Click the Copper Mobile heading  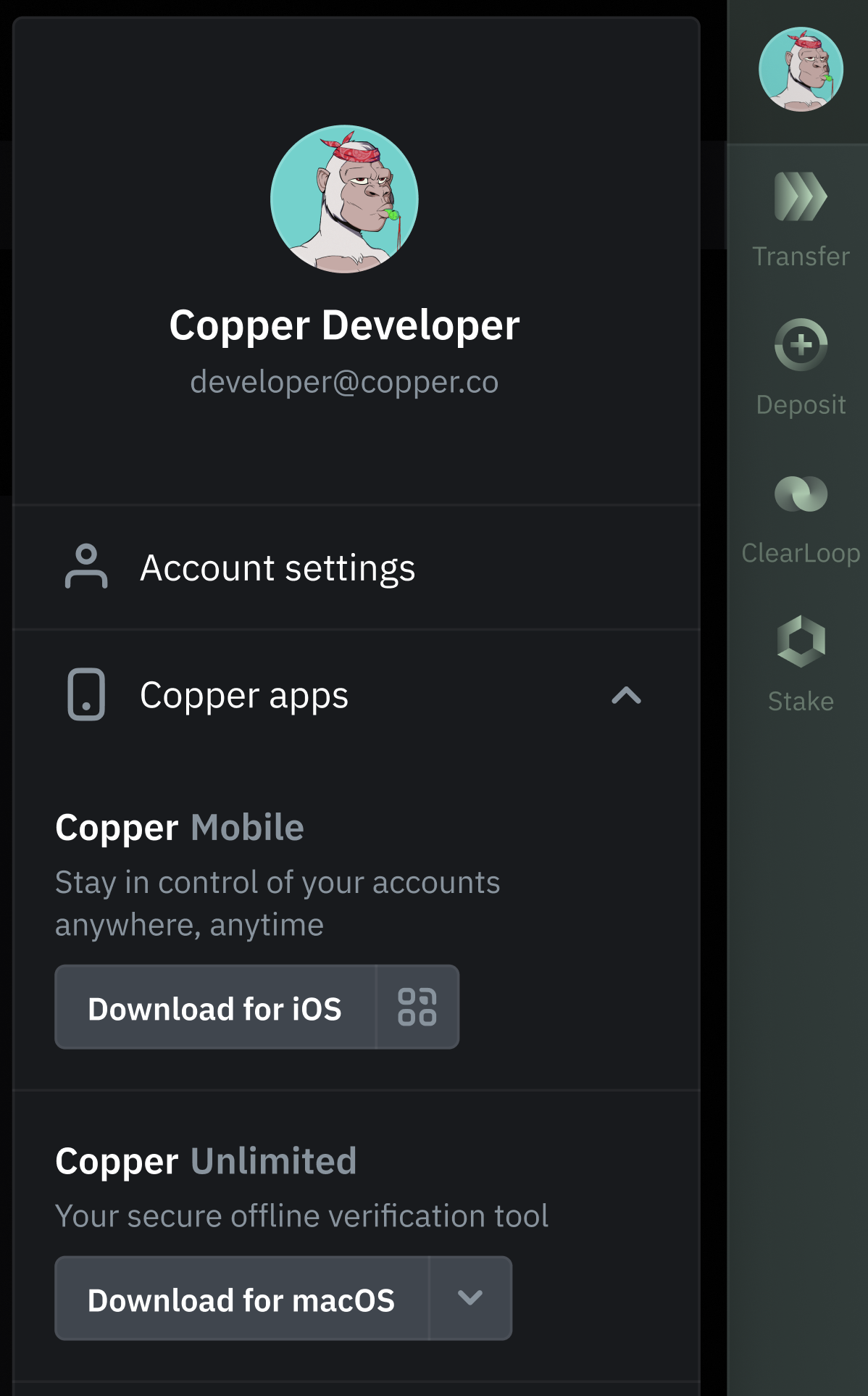pyautogui.click(x=180, y=828)
